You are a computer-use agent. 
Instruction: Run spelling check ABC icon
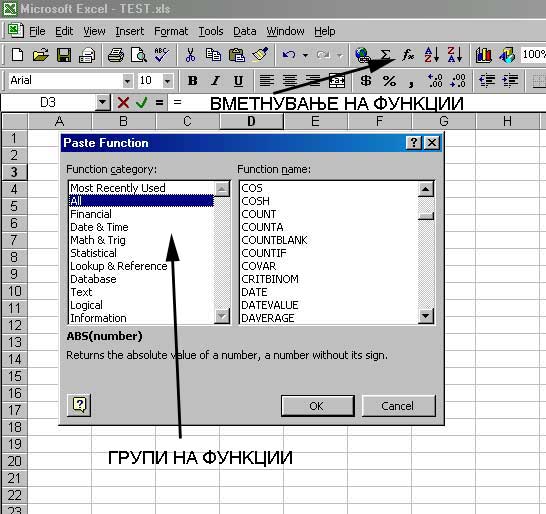(162, 55)
